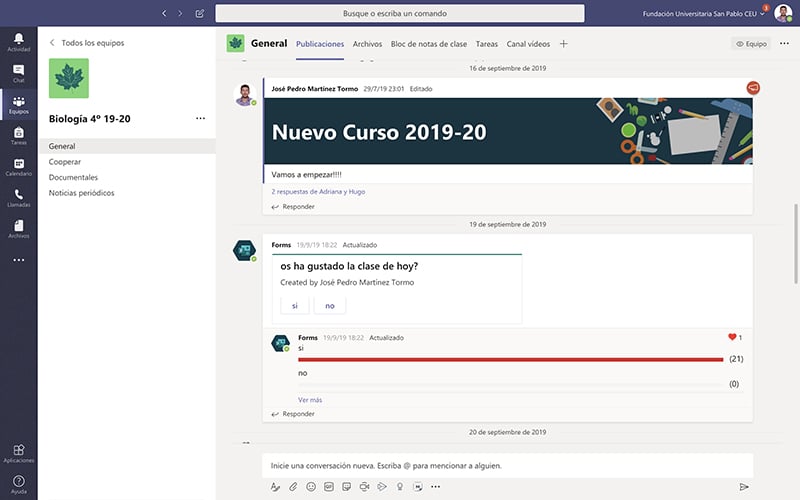
Task: Click the Forms app icon in composer
Action: (x=418, y=487)
